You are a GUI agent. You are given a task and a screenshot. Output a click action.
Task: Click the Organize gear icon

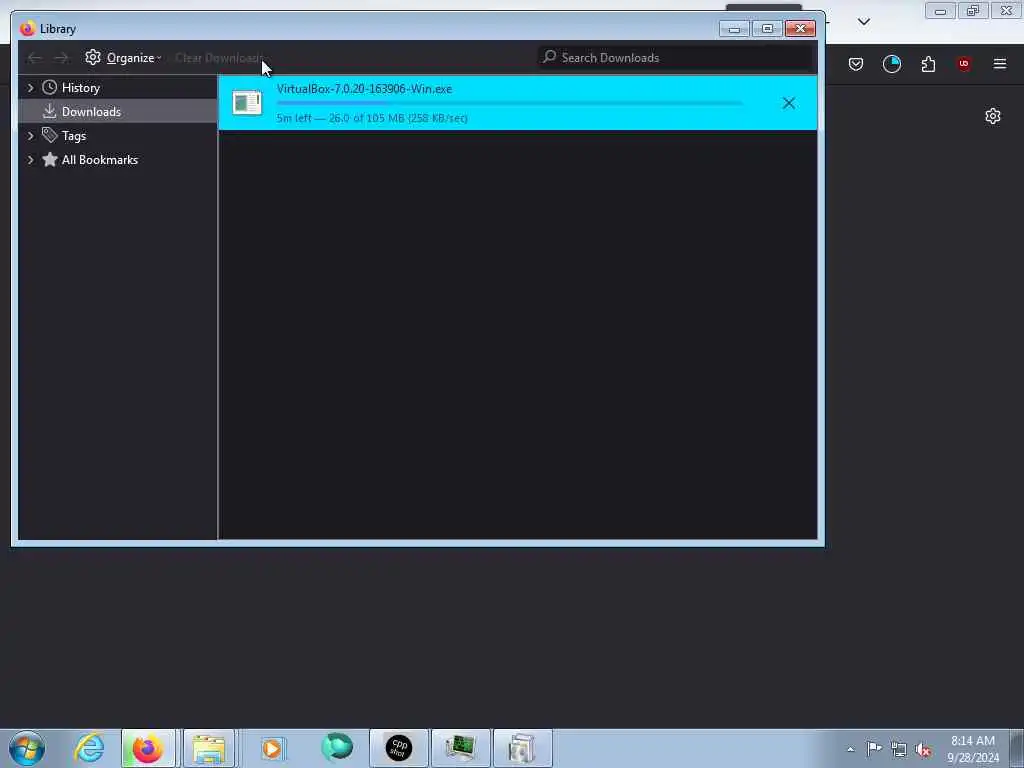click(x=93, y=57)
